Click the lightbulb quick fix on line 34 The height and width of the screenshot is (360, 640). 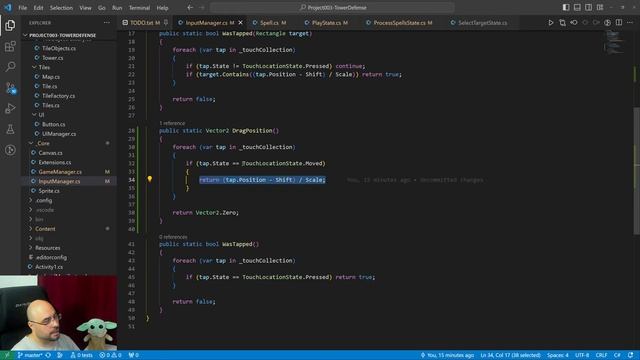pos(150,179)
